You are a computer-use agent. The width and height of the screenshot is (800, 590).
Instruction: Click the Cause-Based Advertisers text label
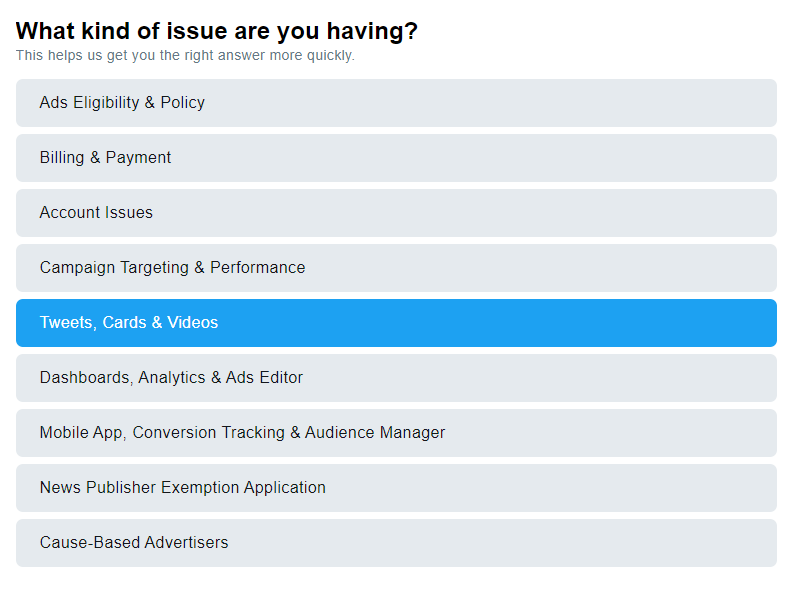click(x=134, y=543)
